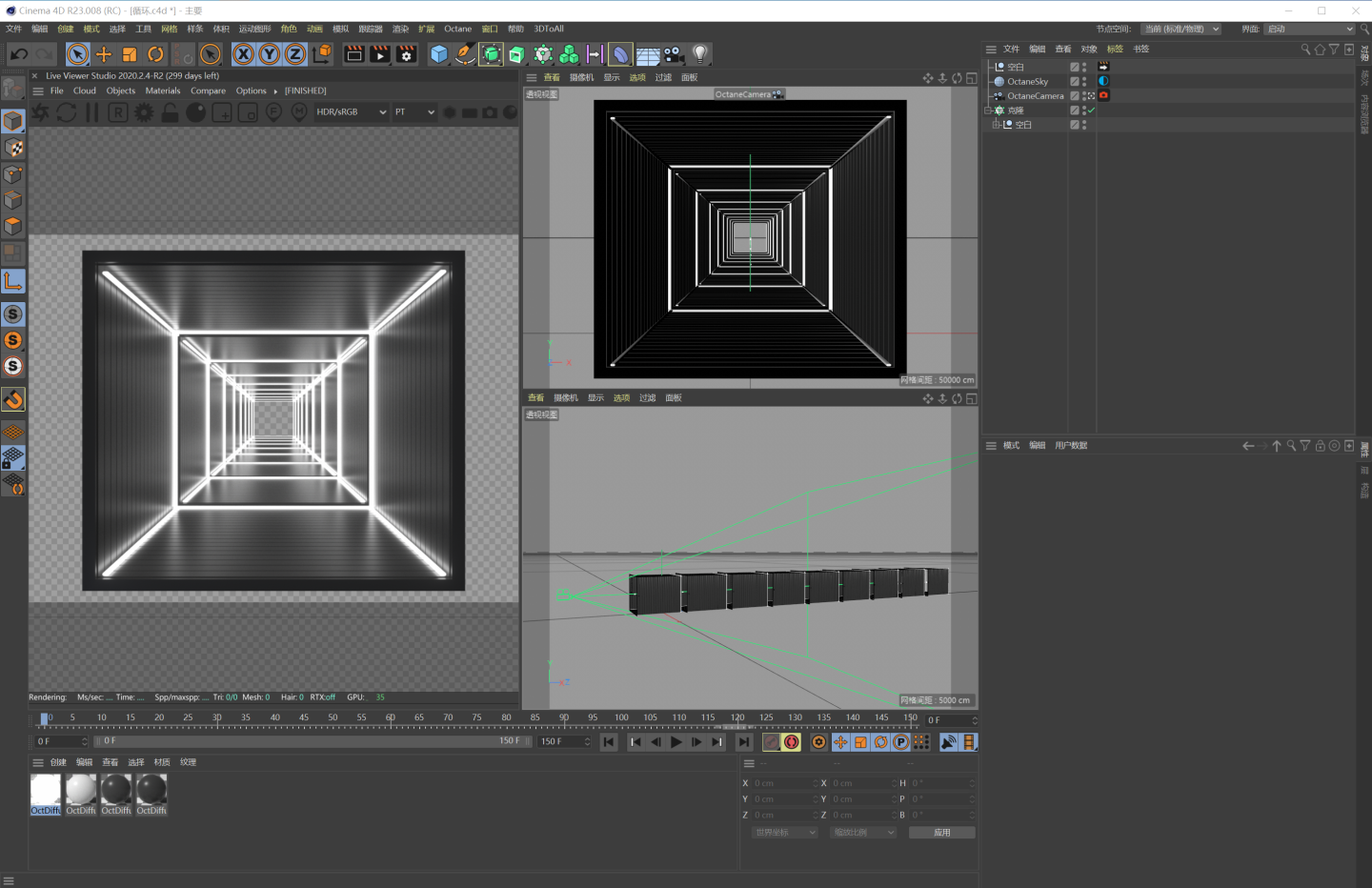
Task: Select the Move tool (cross arrows)
Action: (x=104, y=54)
